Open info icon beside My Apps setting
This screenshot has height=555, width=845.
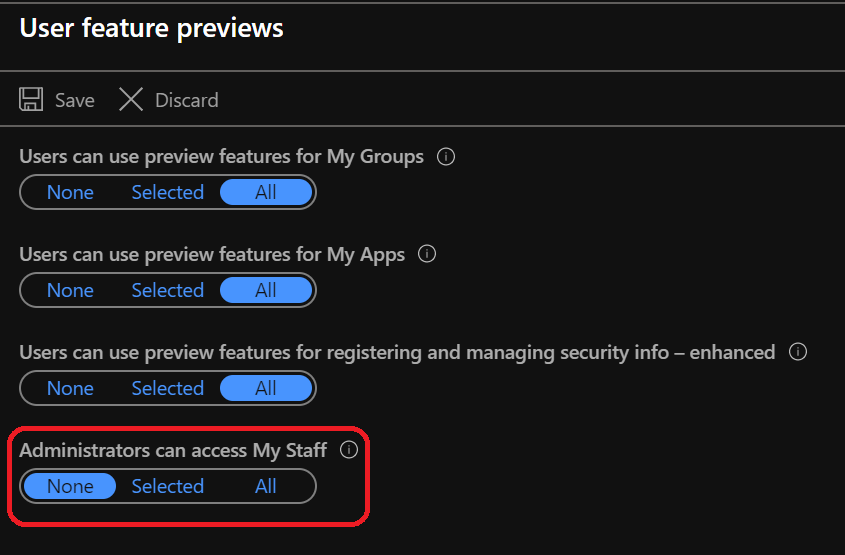(427, 255)
